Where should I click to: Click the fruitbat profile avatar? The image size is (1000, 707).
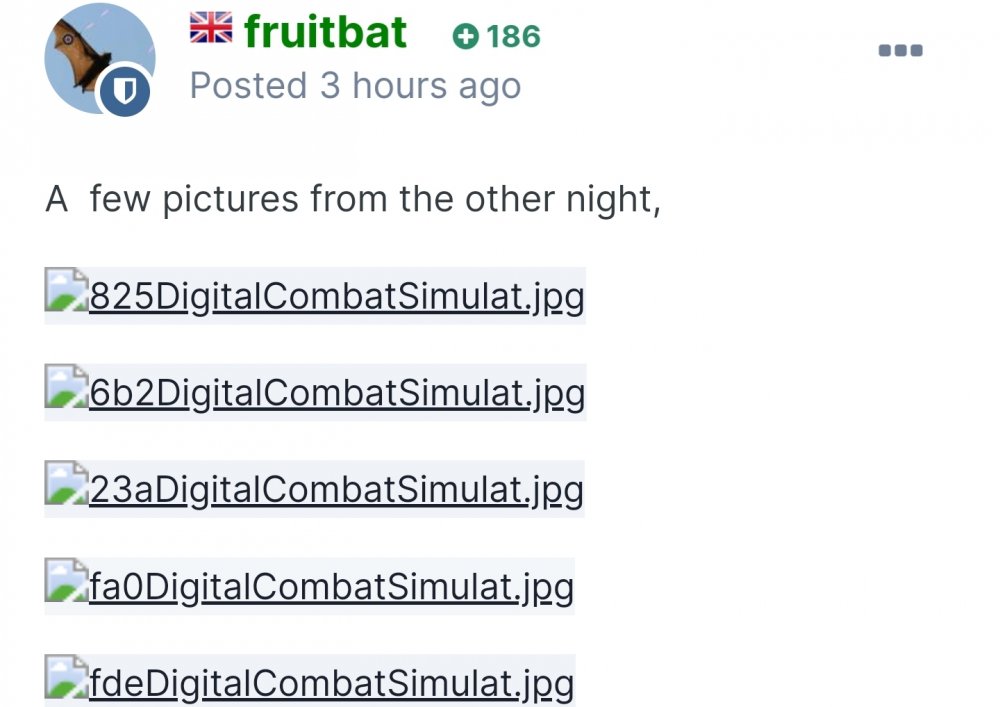click(x=98, y=56)
